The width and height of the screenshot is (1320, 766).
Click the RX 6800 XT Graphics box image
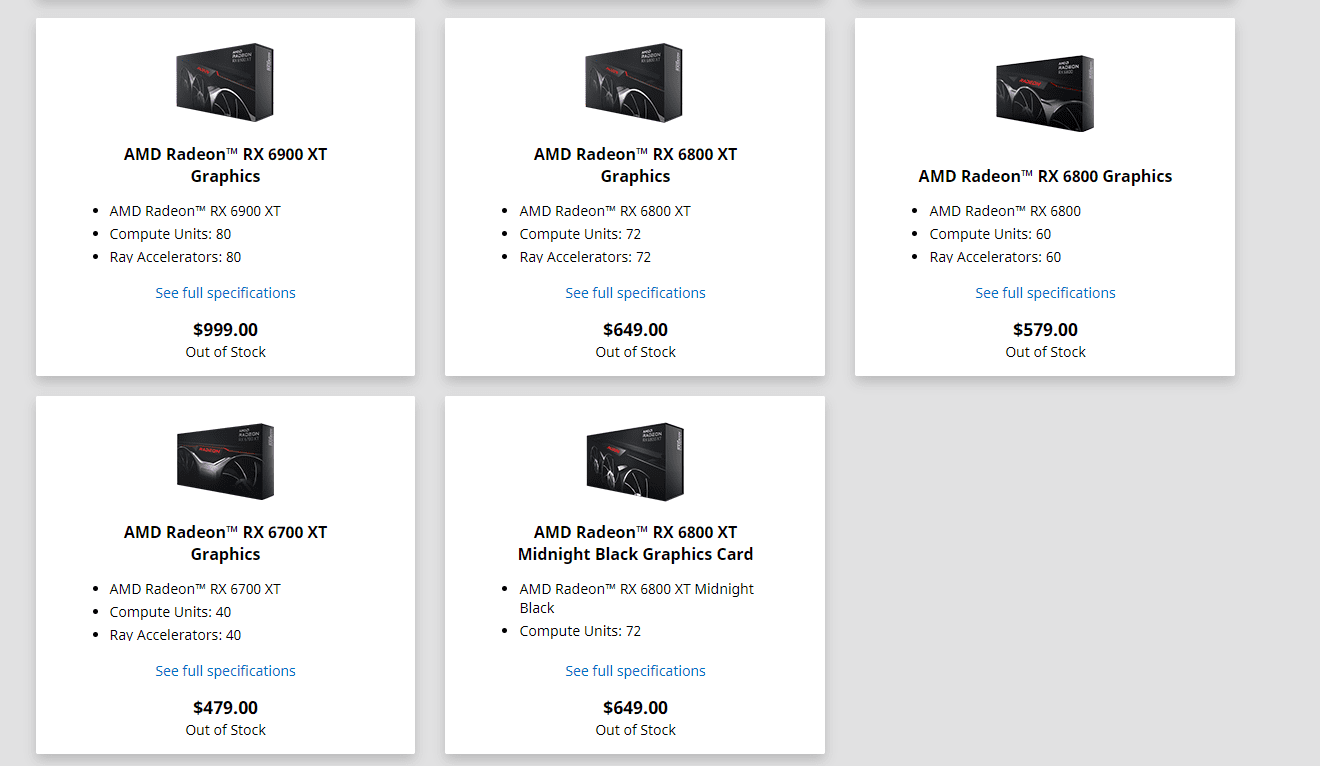635,82
